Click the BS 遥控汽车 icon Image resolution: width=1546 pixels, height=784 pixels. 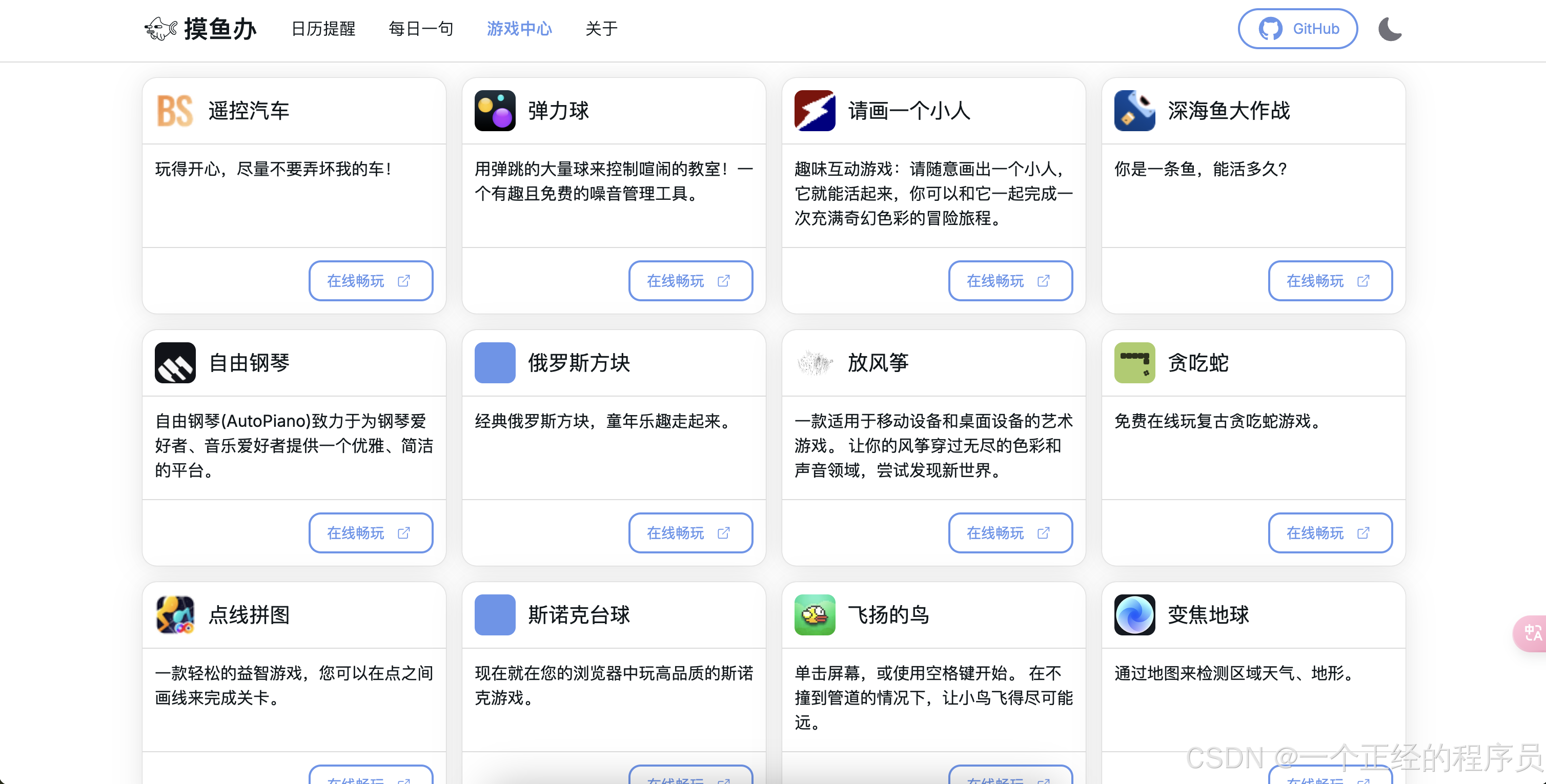[175, 110]
